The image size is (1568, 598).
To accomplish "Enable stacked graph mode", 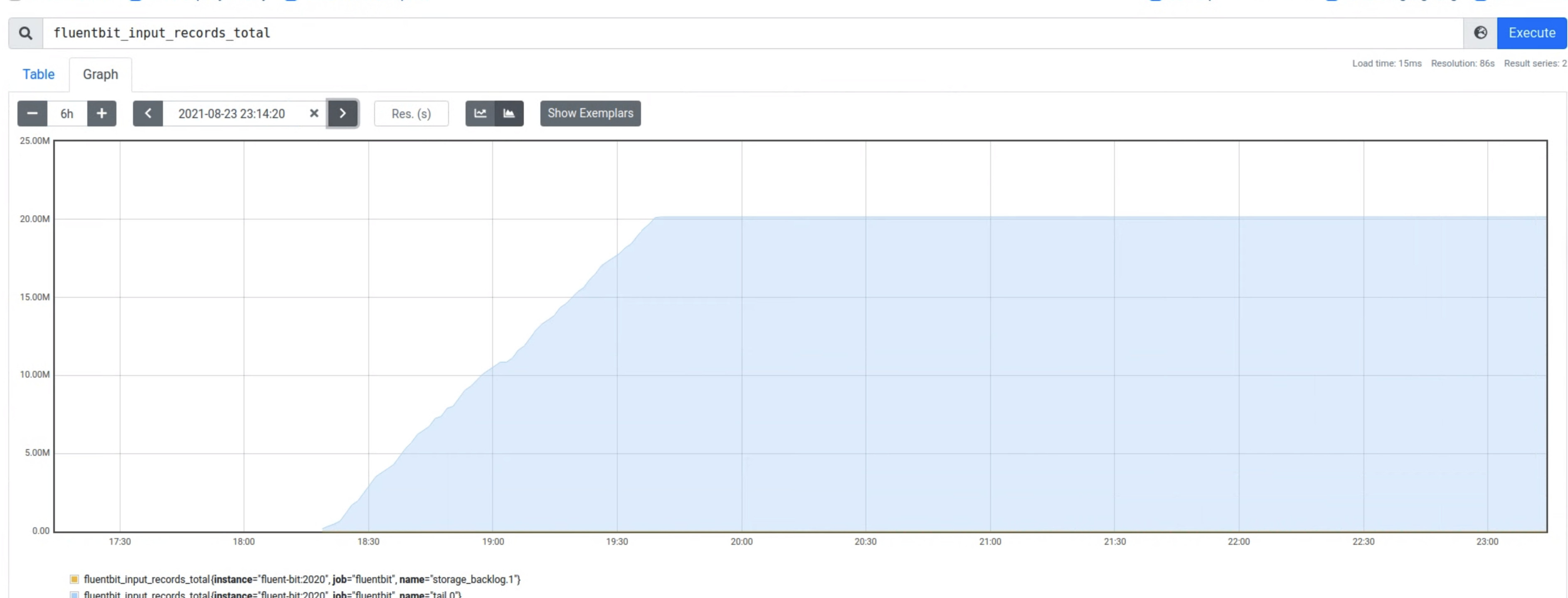I will tap(510, 113).
